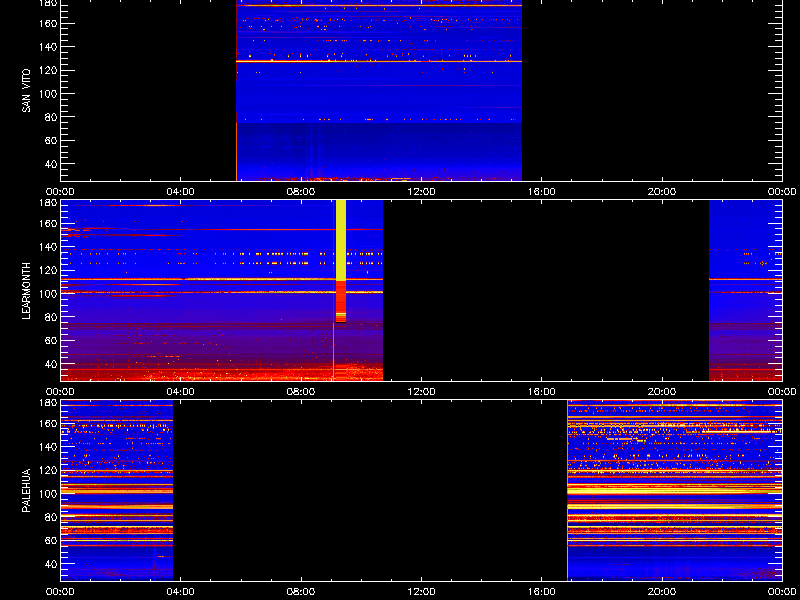
Task: Click the yellow saturated bar in Learmonth spectrogram
Action: (x=341, y=240)
